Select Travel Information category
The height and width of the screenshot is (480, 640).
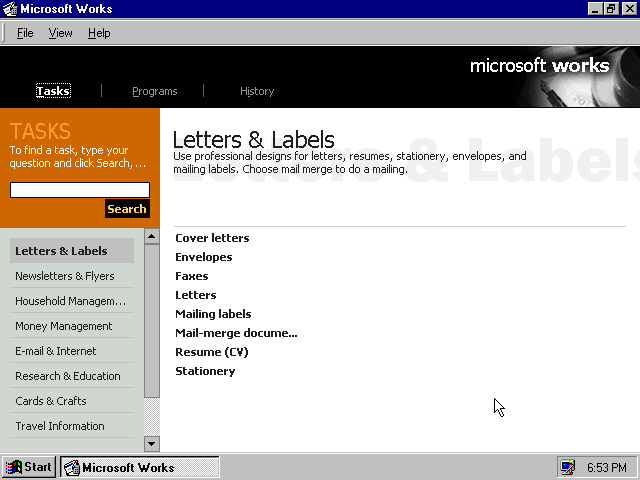72,426
